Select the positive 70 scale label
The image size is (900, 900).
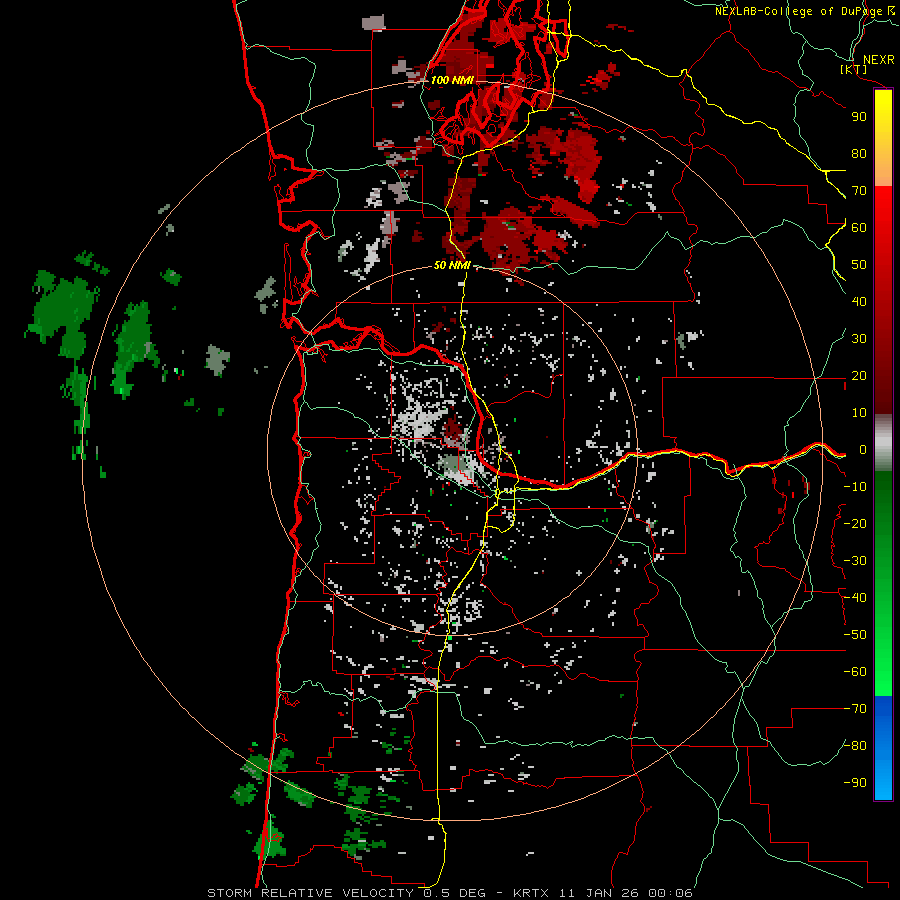859,191
